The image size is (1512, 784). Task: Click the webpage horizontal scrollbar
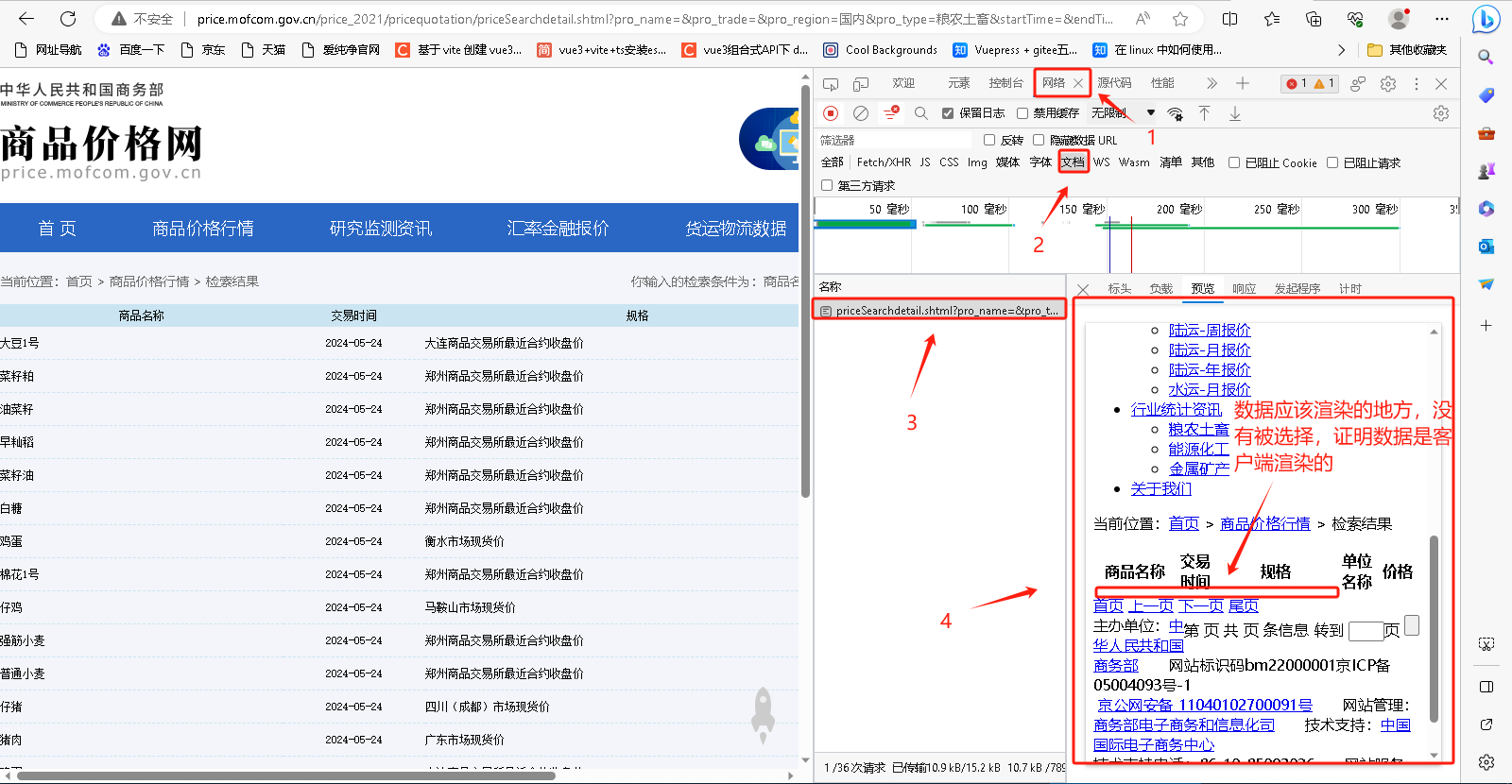[x=286, y=775]
